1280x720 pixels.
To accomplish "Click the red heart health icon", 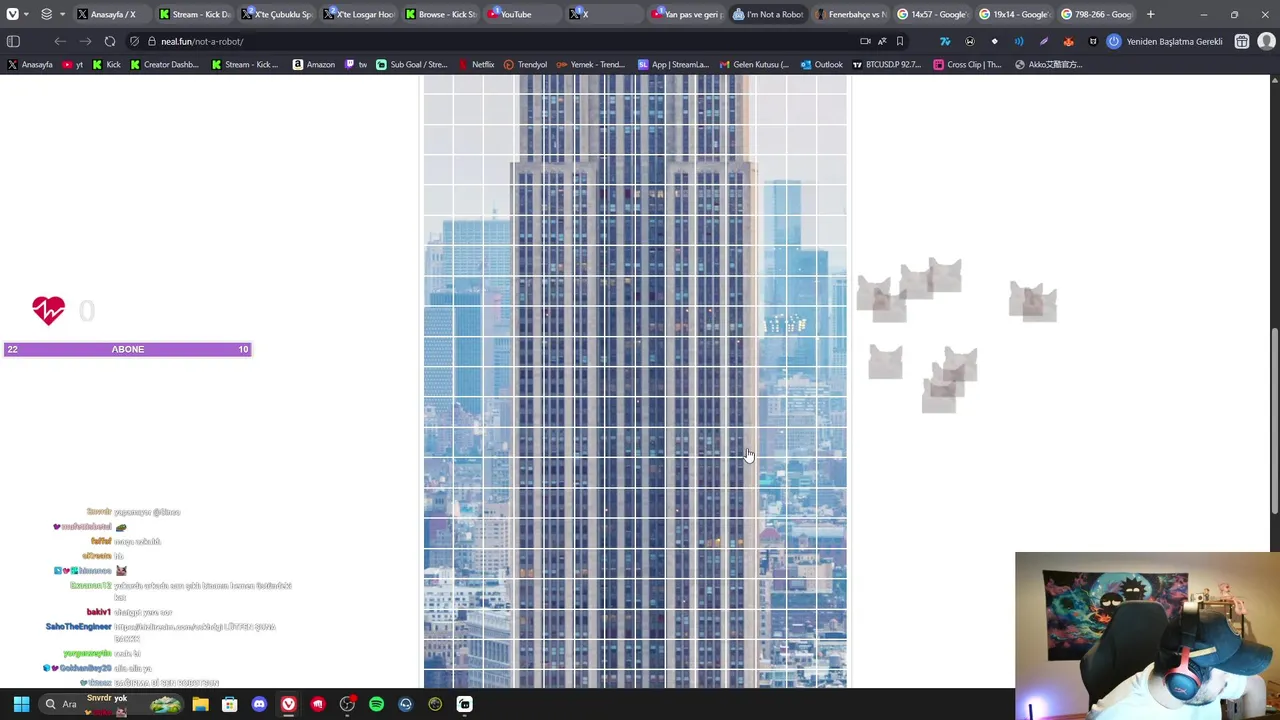I will click(x=48, y=311).
